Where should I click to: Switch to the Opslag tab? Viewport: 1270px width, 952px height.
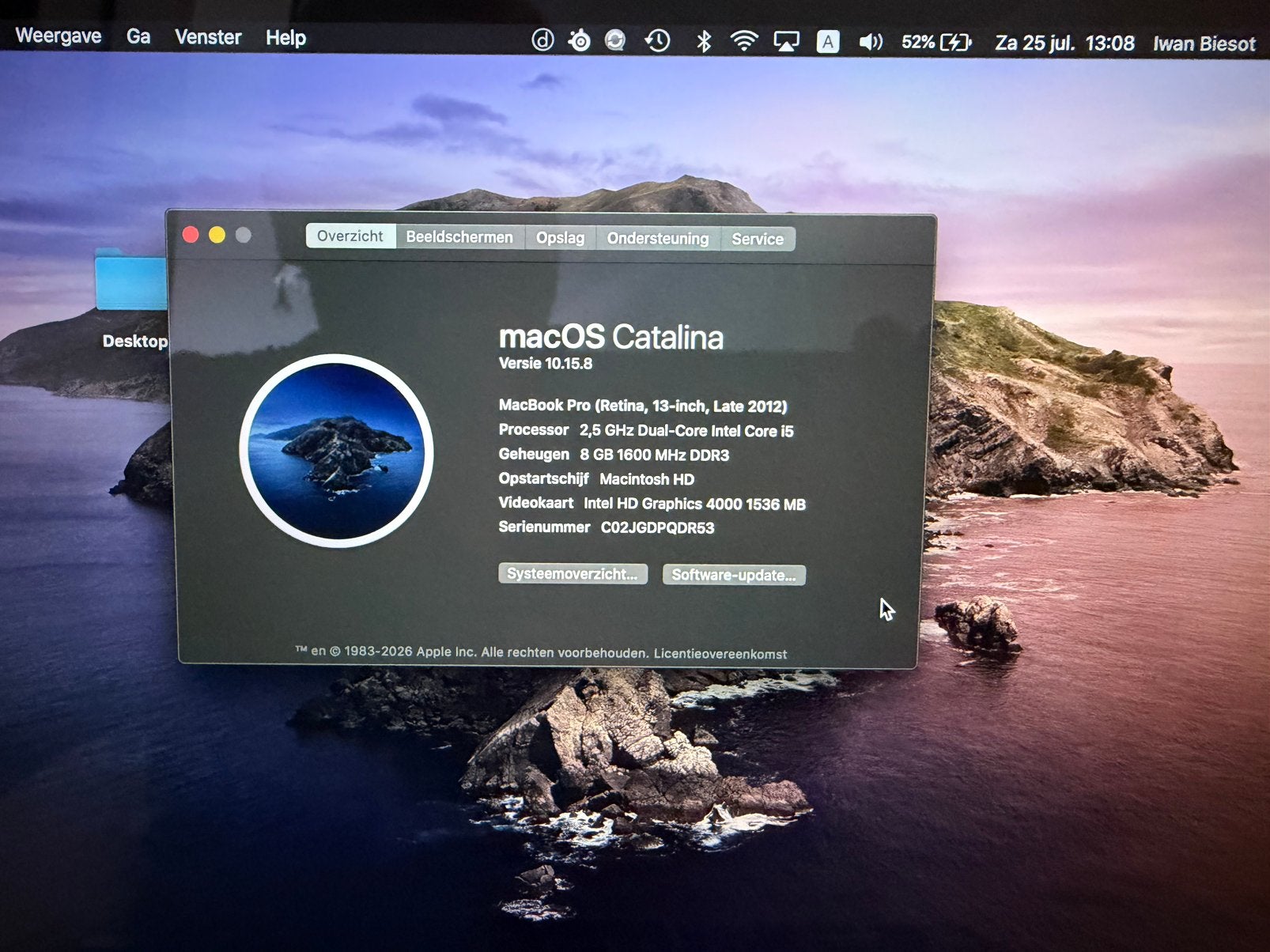pos(560,238)
